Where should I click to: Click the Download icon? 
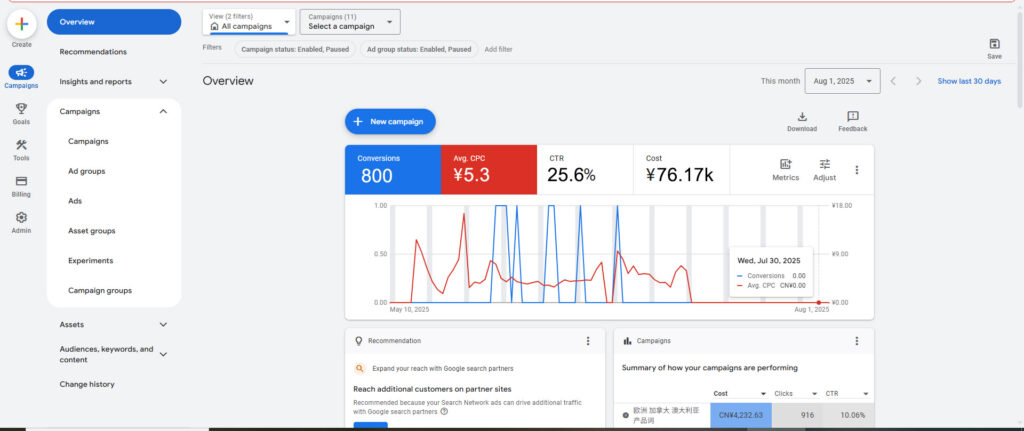pyautogui.click(x=801, y=117)
